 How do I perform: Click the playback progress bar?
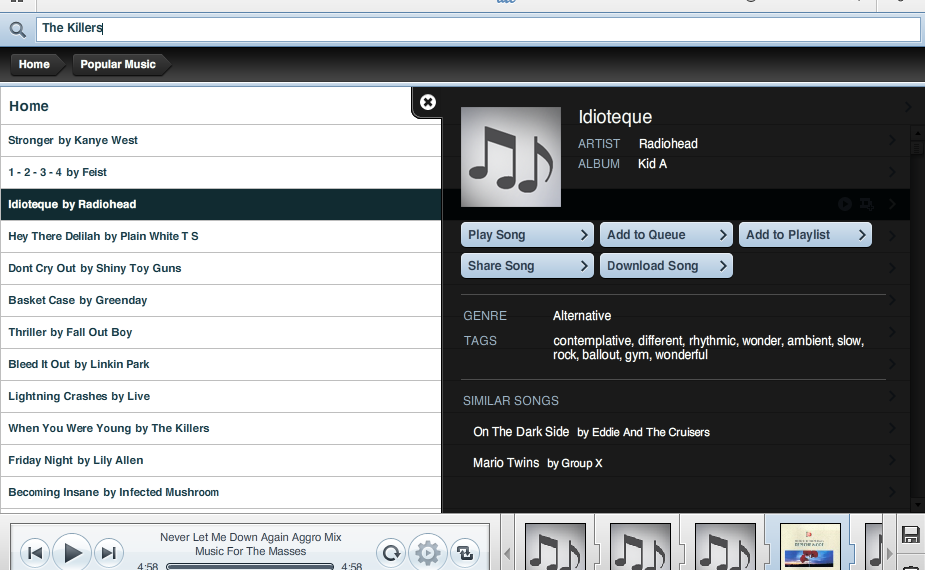(250, 566)
